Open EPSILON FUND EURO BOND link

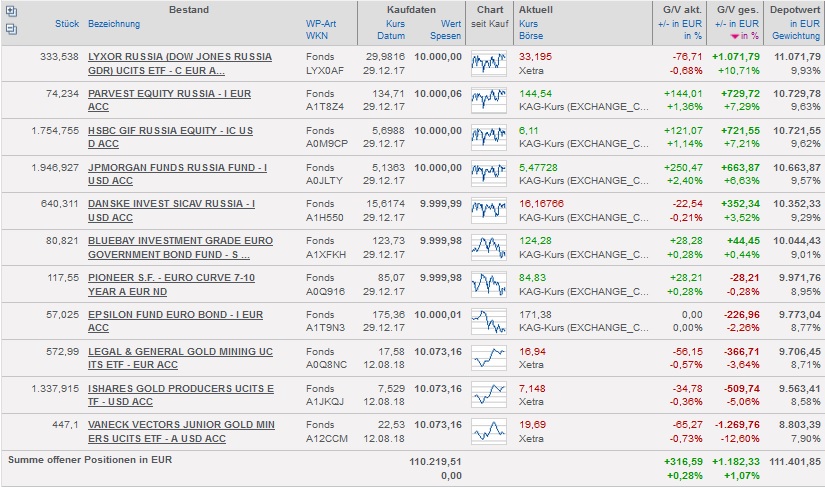(175, 321)
